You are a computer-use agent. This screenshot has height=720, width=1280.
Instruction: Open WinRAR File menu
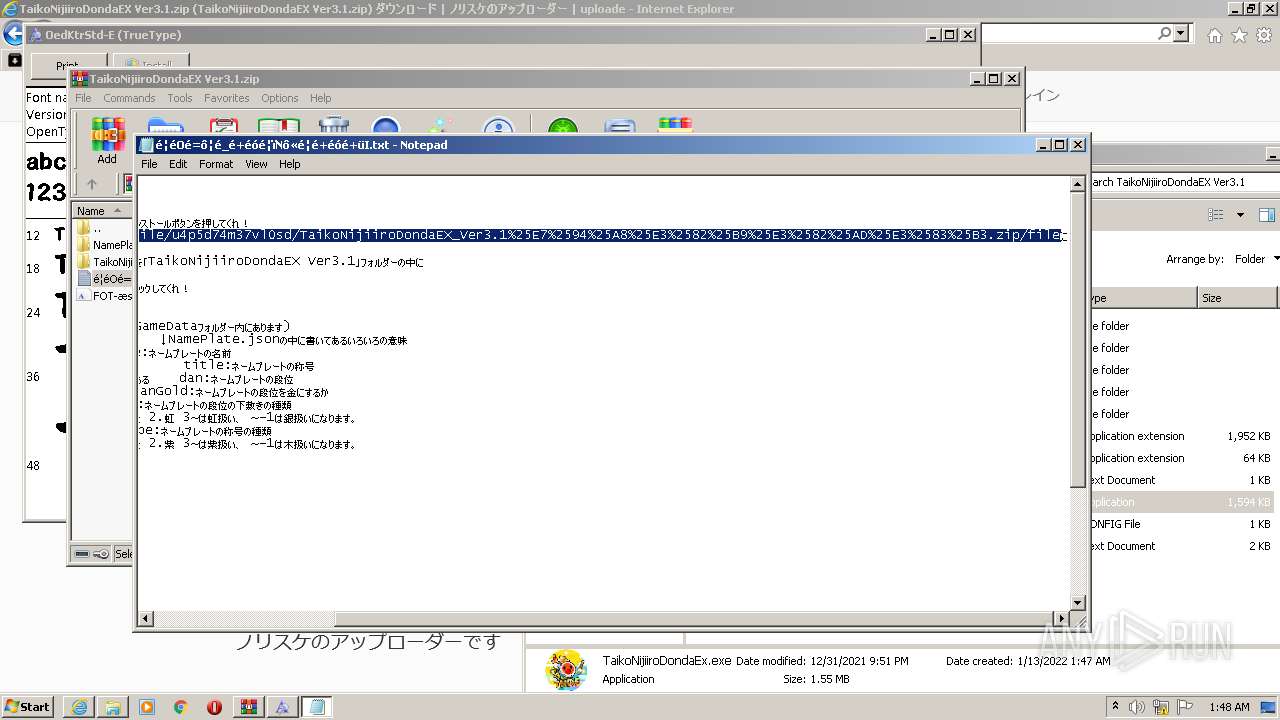pos(83,98)
